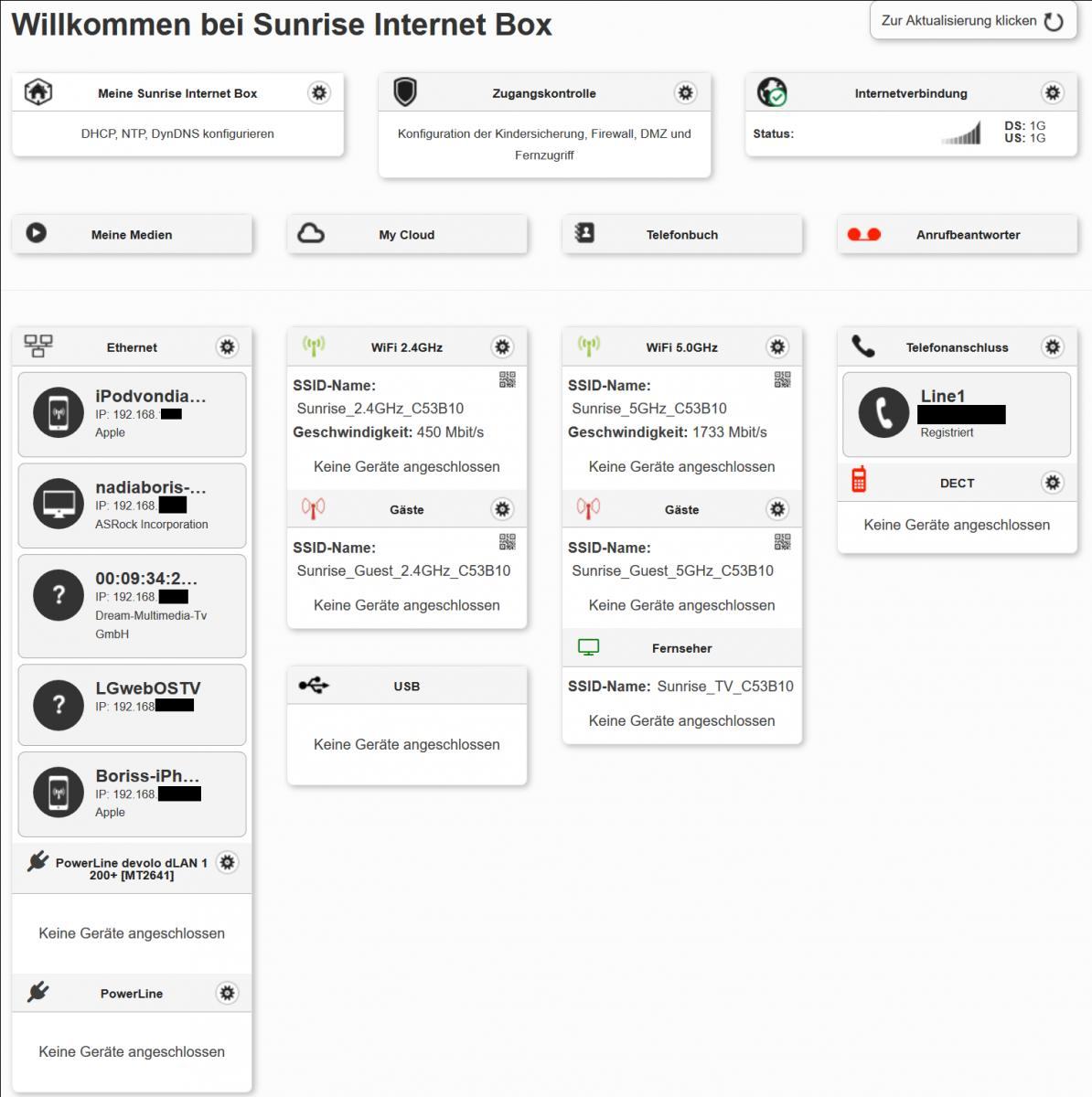Click the globe status icon in Internetverbindung
The height and width of the screenshot is (1097, 1092).
pos(772,92)
